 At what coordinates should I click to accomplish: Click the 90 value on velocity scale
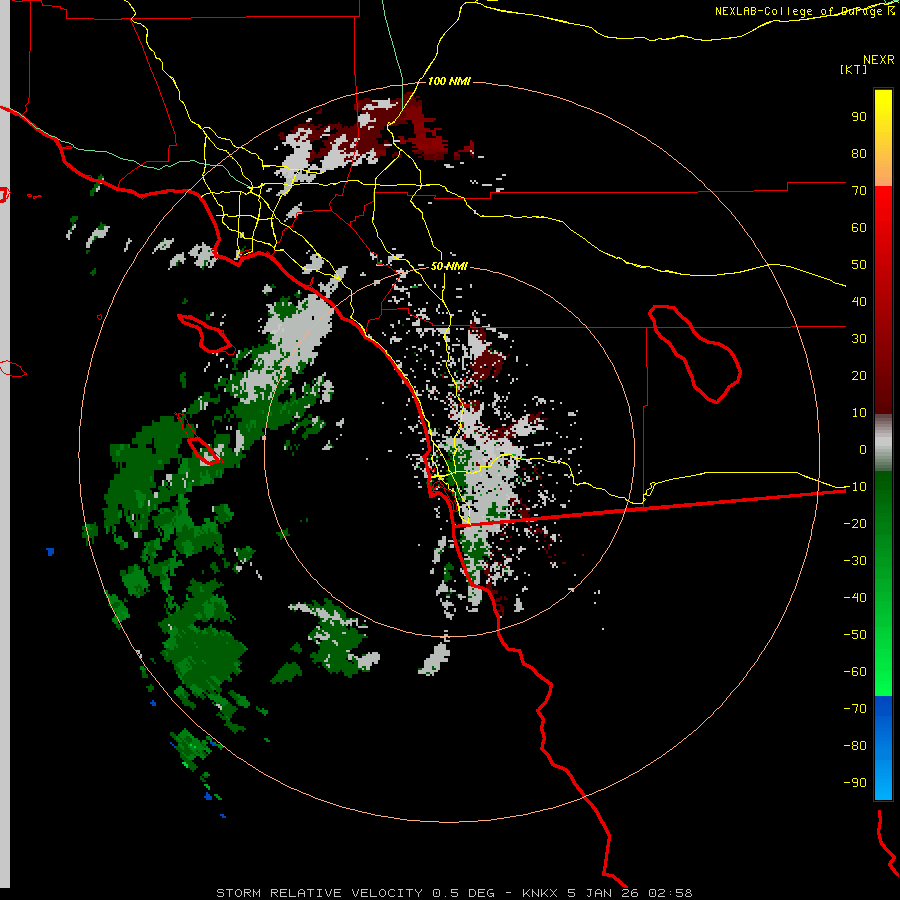tap(859, 117)
